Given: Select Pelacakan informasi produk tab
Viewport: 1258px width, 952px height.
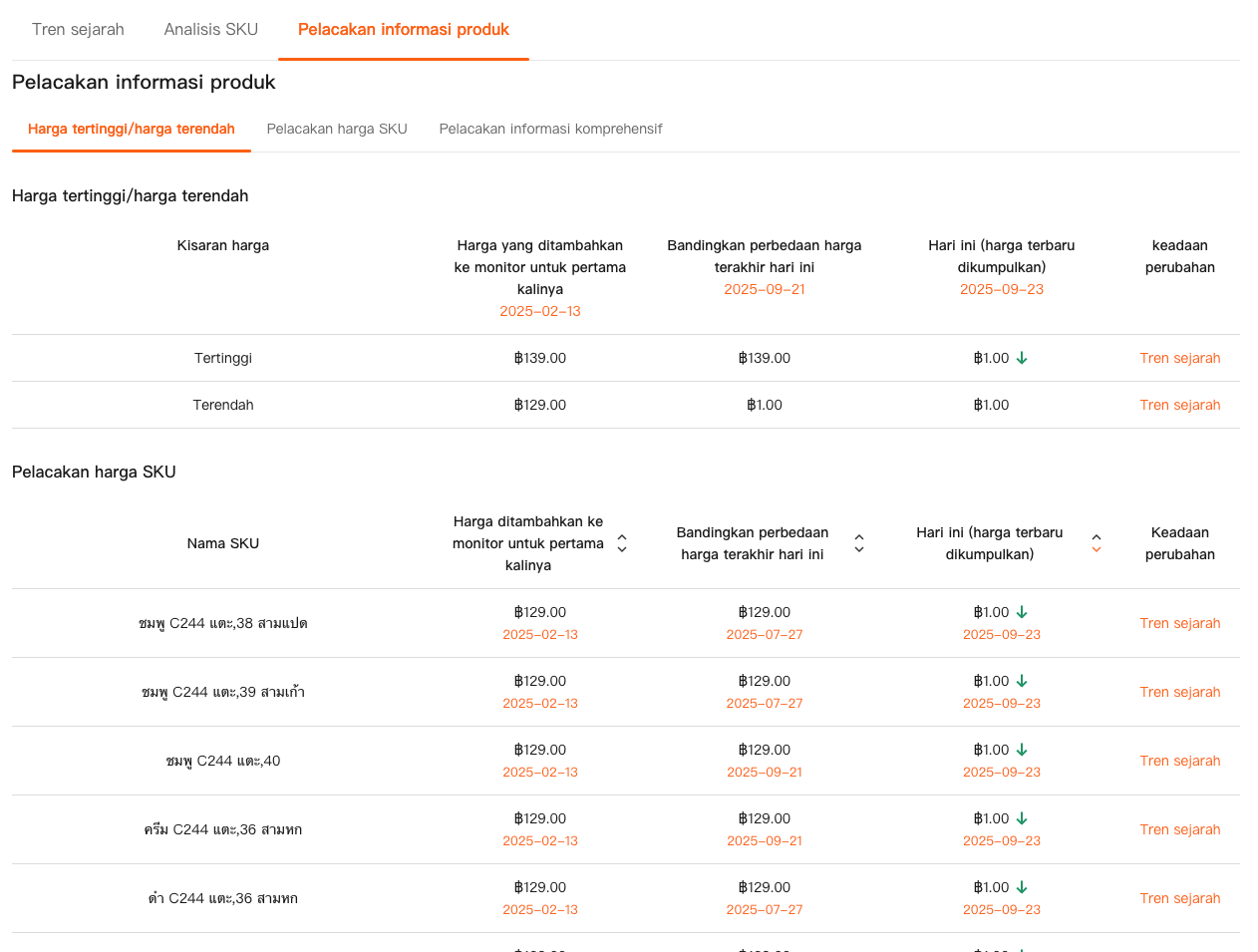Looking at the screenshot, I should pyautogui.click(x=404, y=30).
